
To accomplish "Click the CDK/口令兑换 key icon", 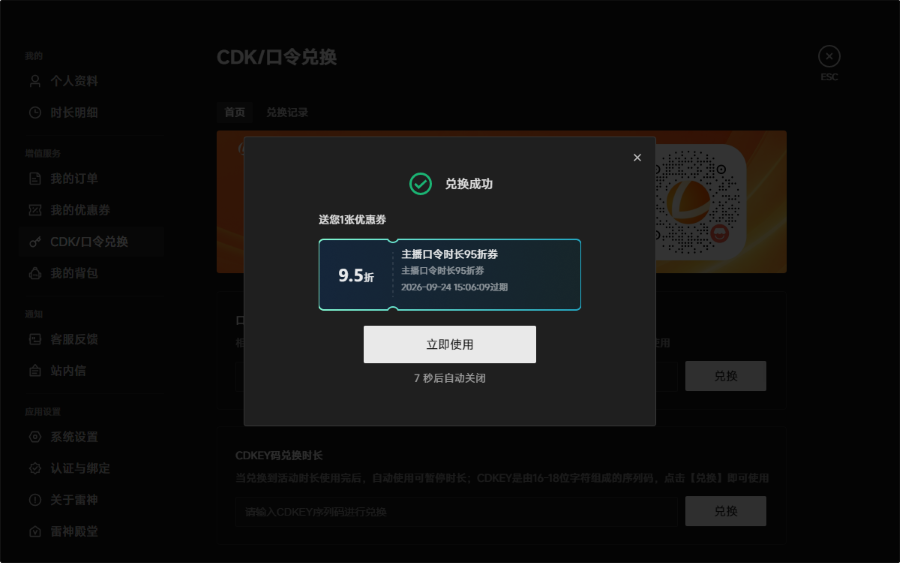I will coord(35,242).
